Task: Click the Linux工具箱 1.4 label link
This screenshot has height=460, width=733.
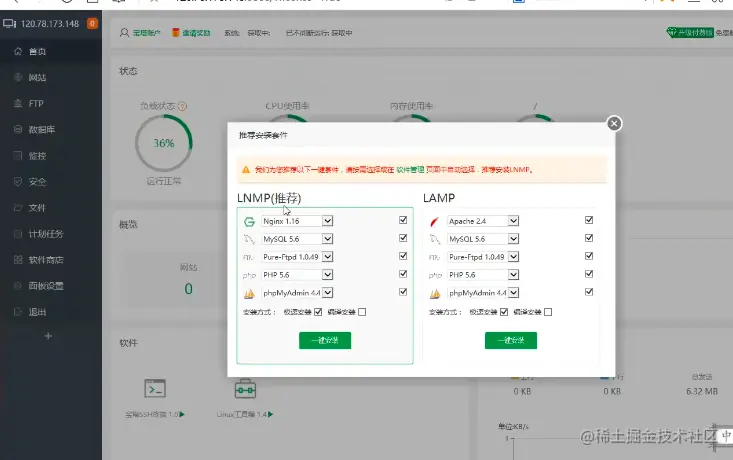Action: [242, 415]
